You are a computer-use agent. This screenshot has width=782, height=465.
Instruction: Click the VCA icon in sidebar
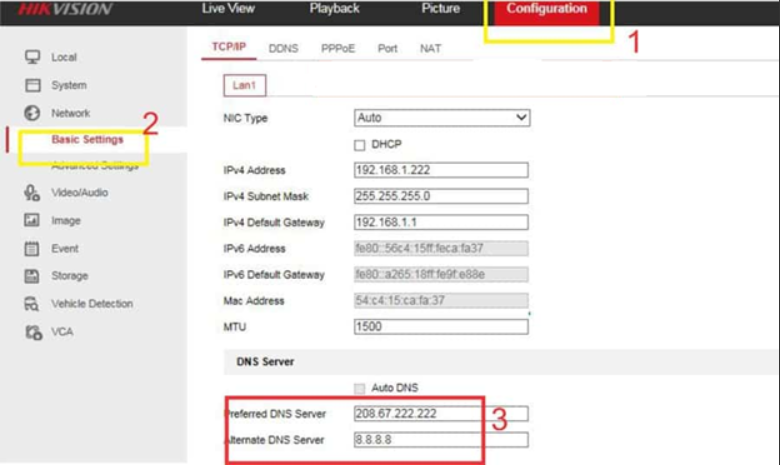[31, 331]
